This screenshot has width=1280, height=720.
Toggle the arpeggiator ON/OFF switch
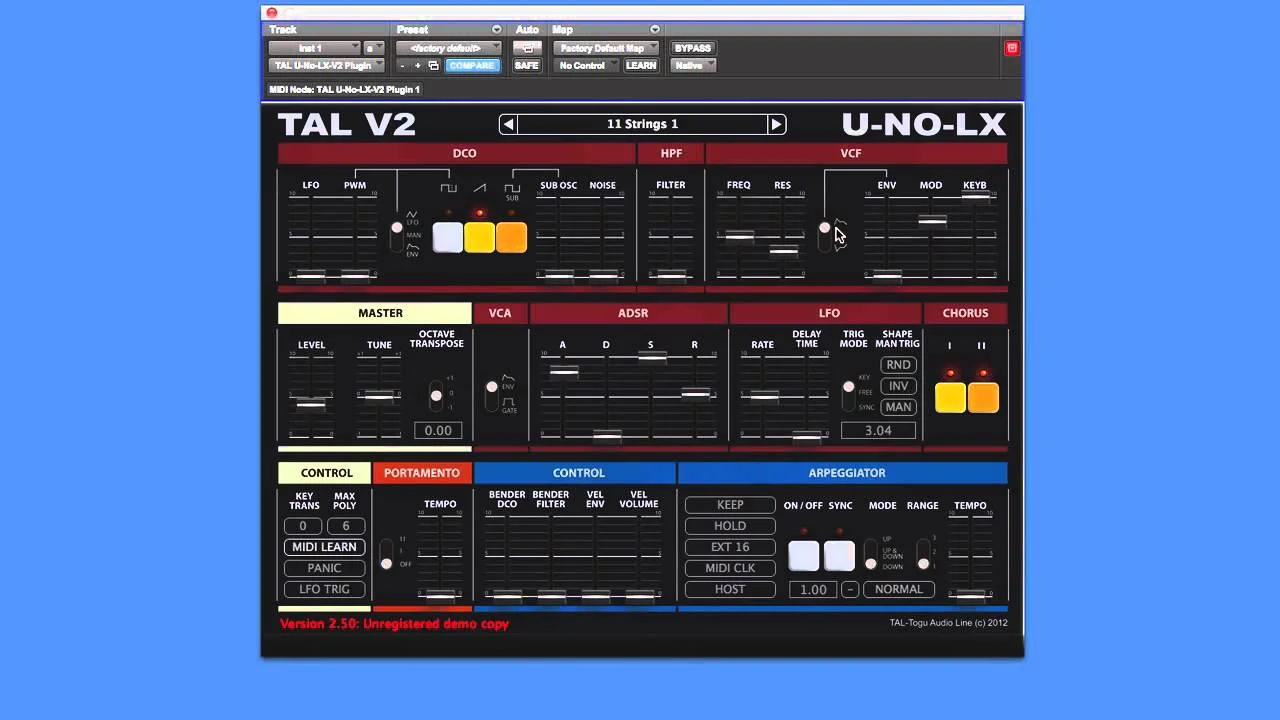pyautogui.click(x=804, y=555)
